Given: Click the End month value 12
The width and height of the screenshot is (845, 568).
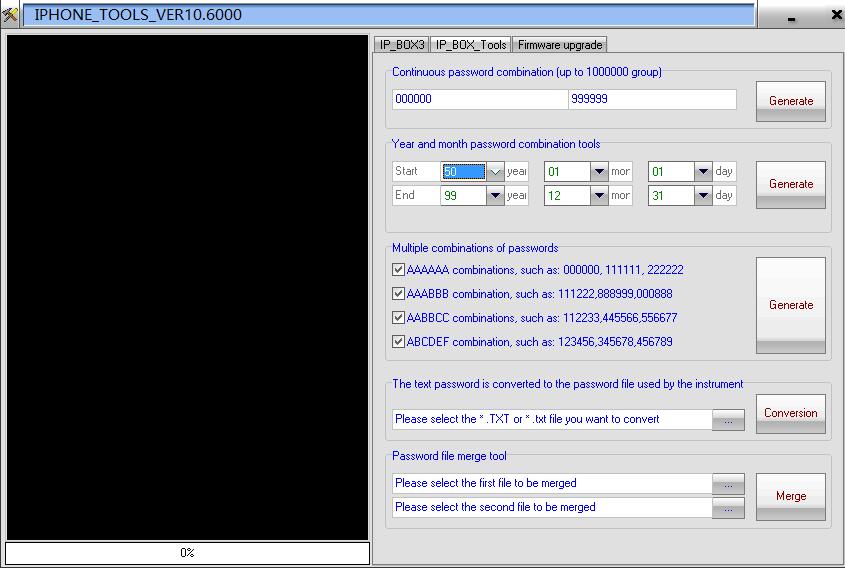Looking at the screenshot, I should 567,196.
